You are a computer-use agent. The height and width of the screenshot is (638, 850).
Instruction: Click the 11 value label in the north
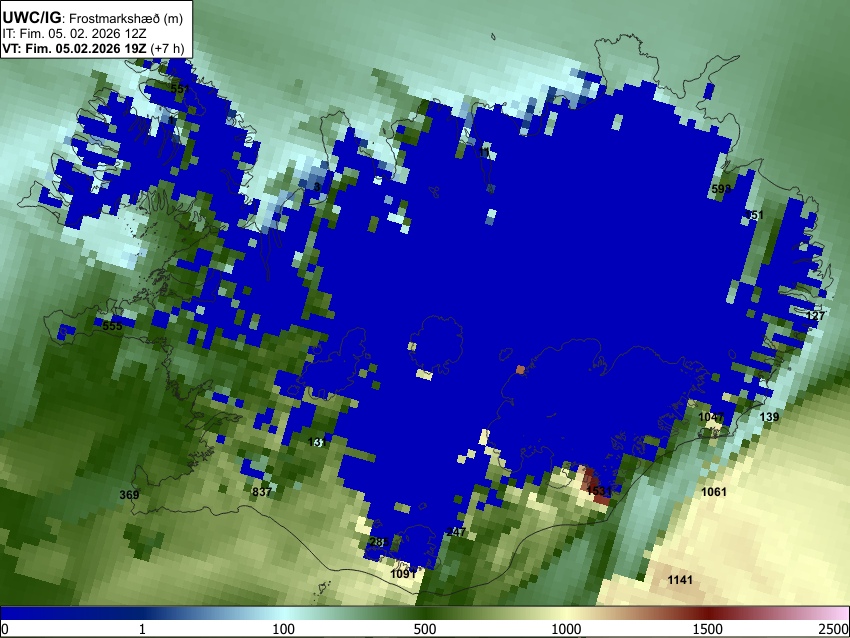coord(485,152)
